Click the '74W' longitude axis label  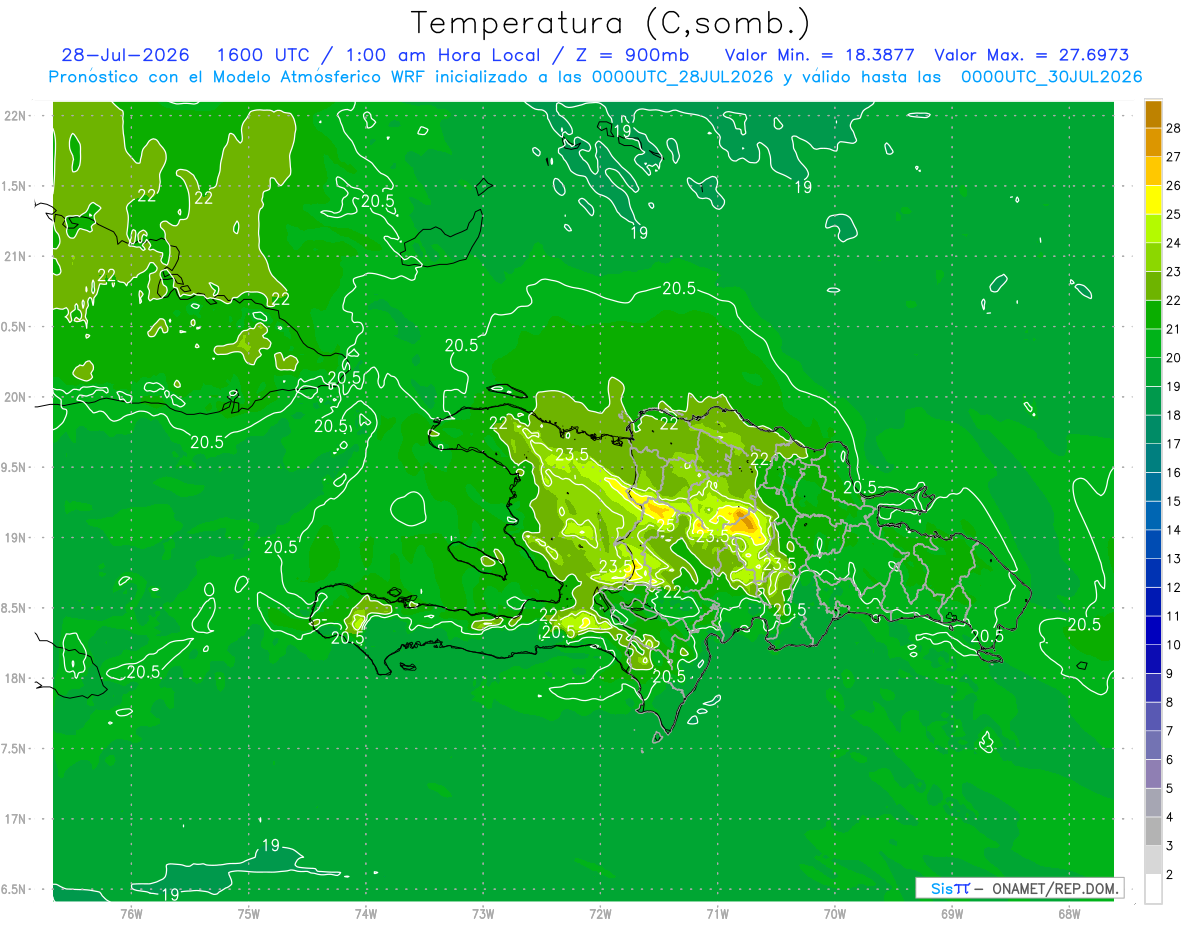(366, 913)
